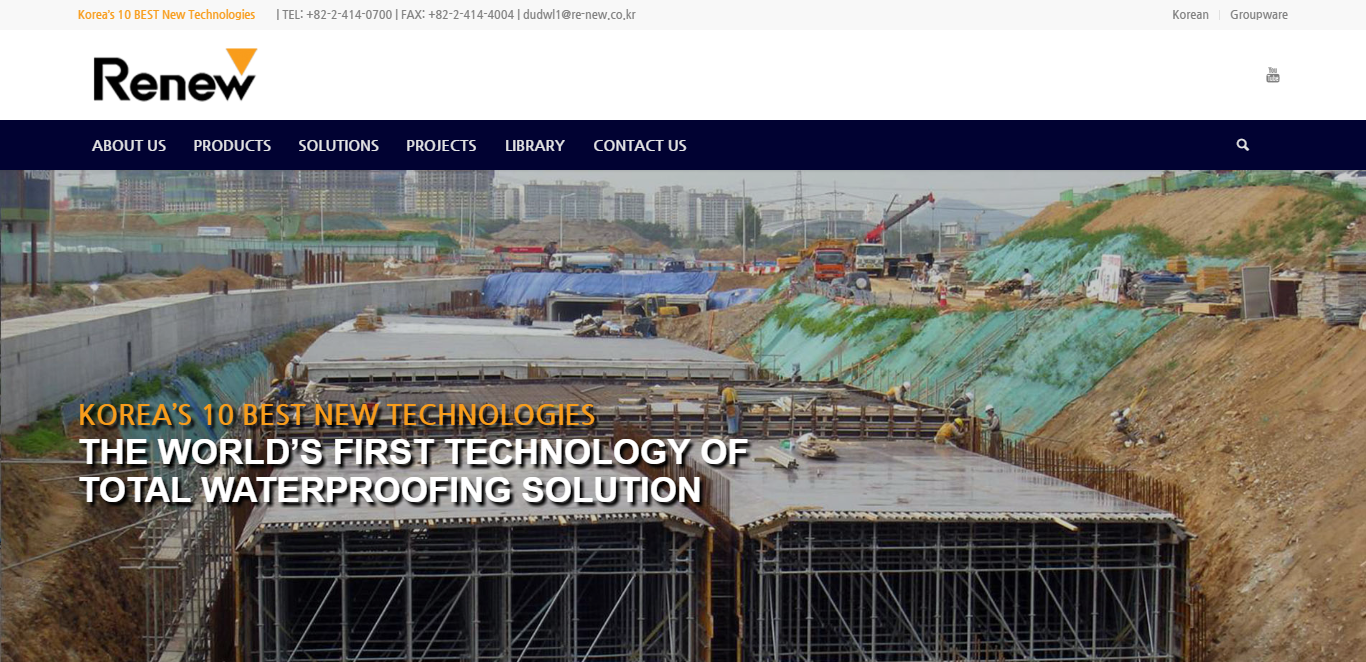Click the blue tarp in banner photo
Image resolution: width=1366 pixels, height=662 pixels.
tap(600, 287)
